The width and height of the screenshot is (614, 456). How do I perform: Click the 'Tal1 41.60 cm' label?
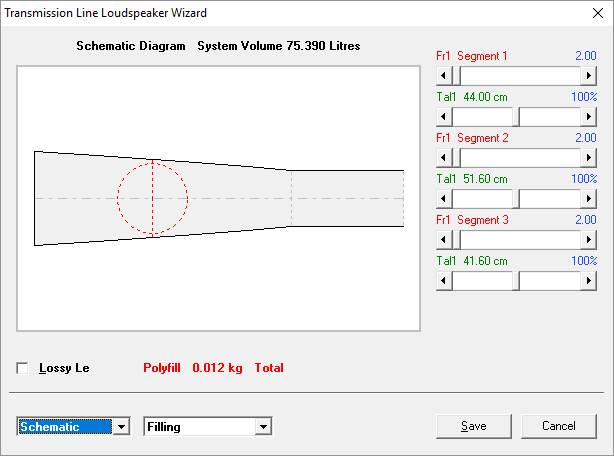click(x=472, y=261)
